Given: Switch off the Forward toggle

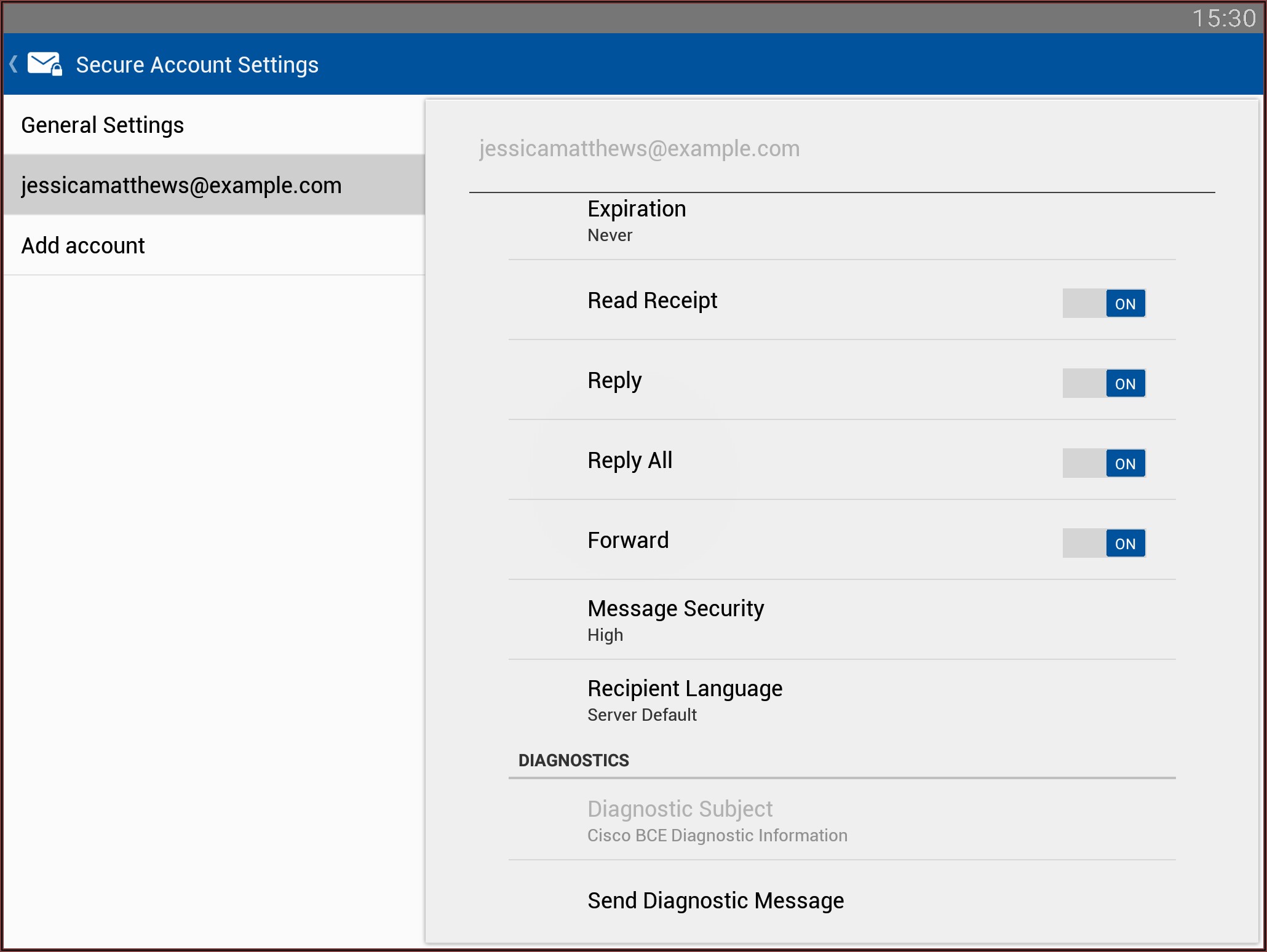Looking at the screenshot, I should click(x=1103, y=543).
